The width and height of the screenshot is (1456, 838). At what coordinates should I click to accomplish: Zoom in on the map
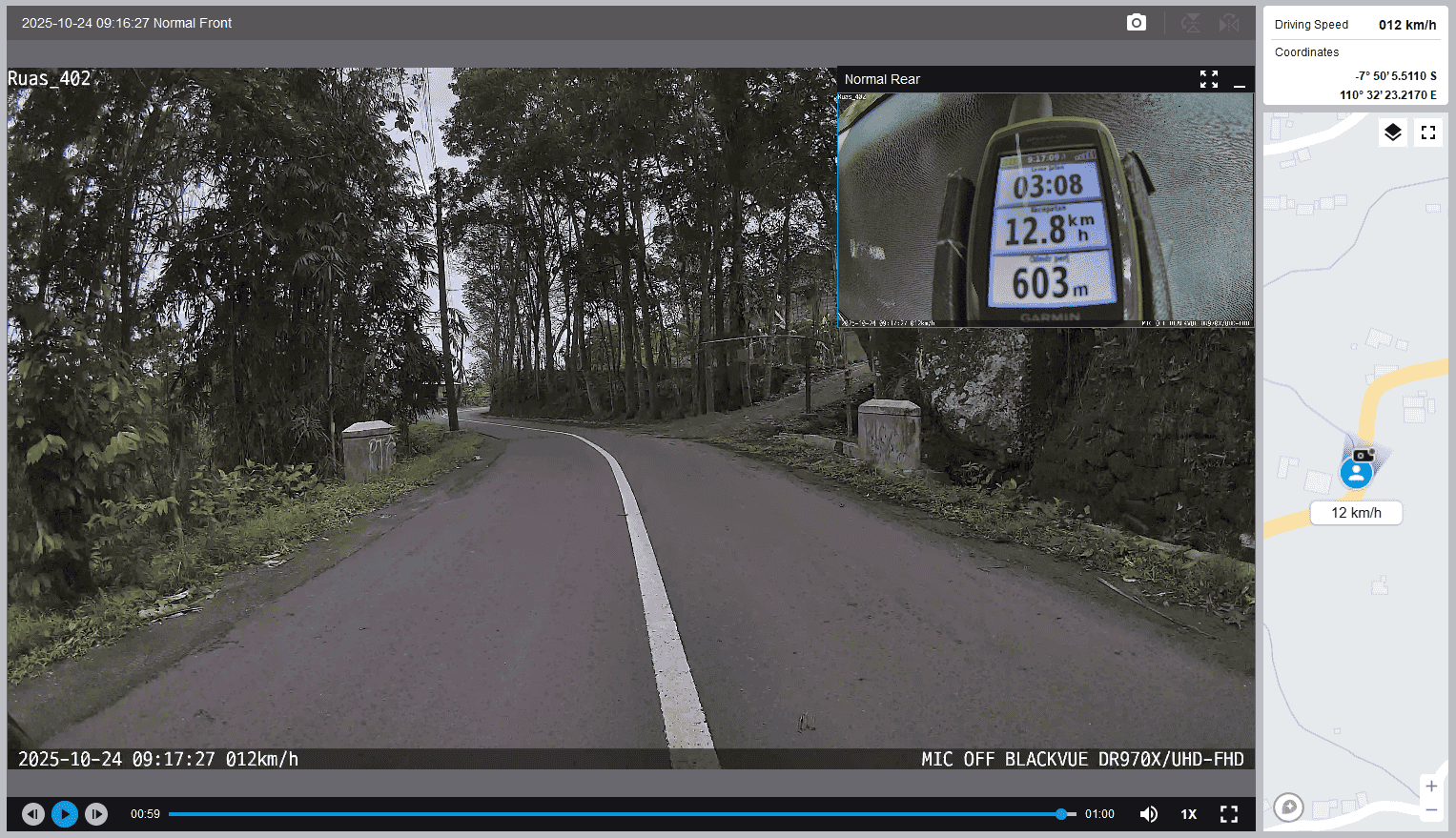pos(1431,787)
